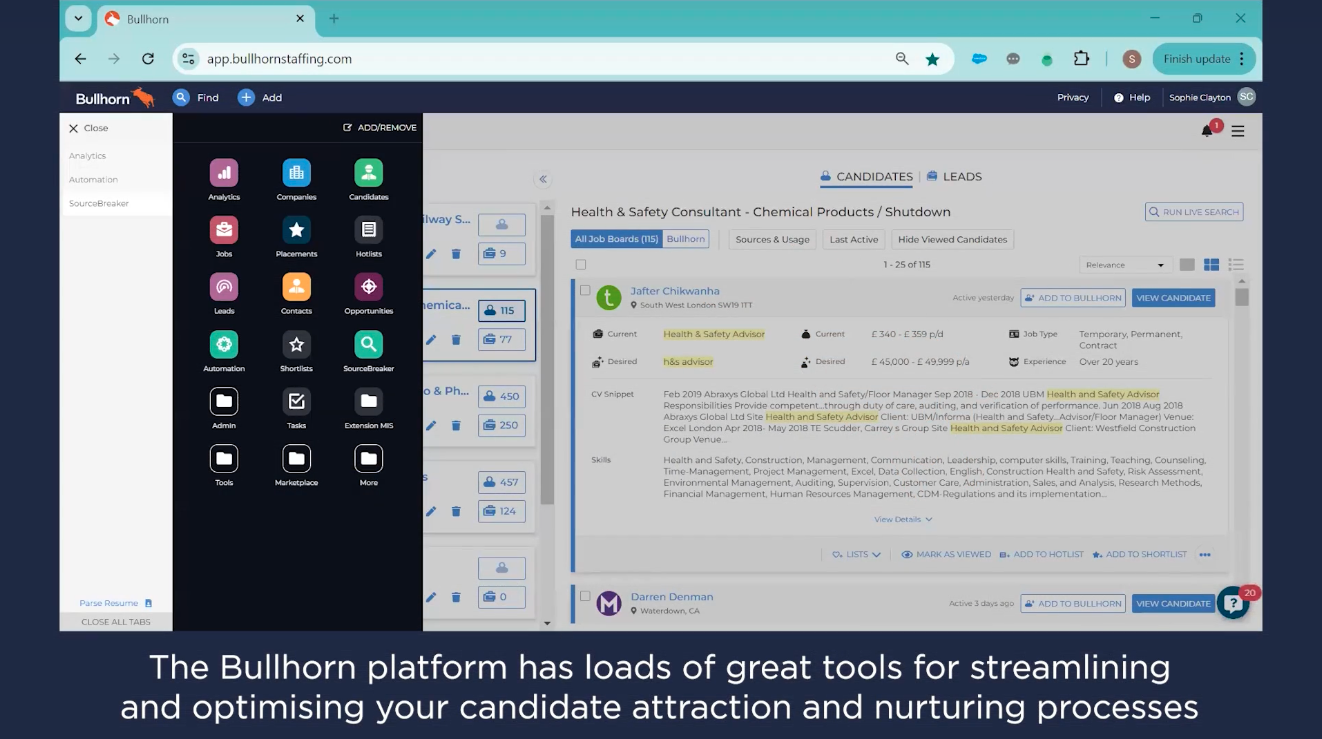Open the Companies app icon
This screenshot has height=739, width=1322.
point(296,173)
